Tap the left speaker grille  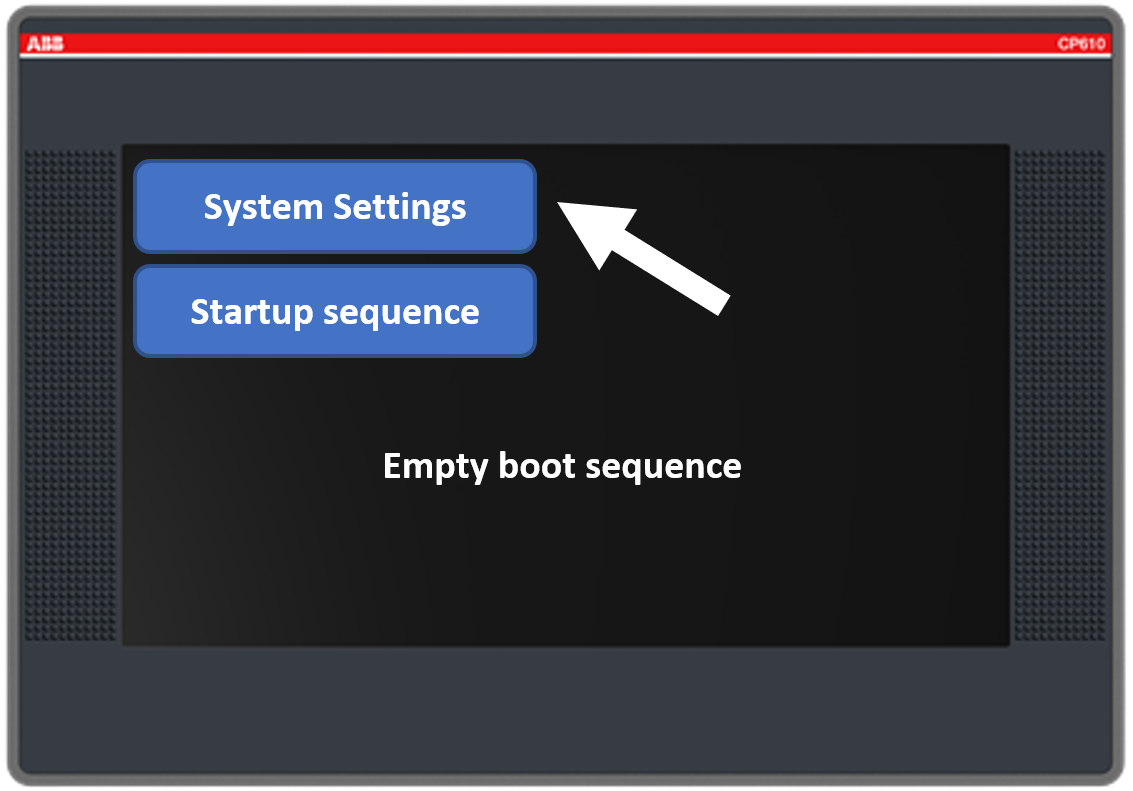coord(70,396)
